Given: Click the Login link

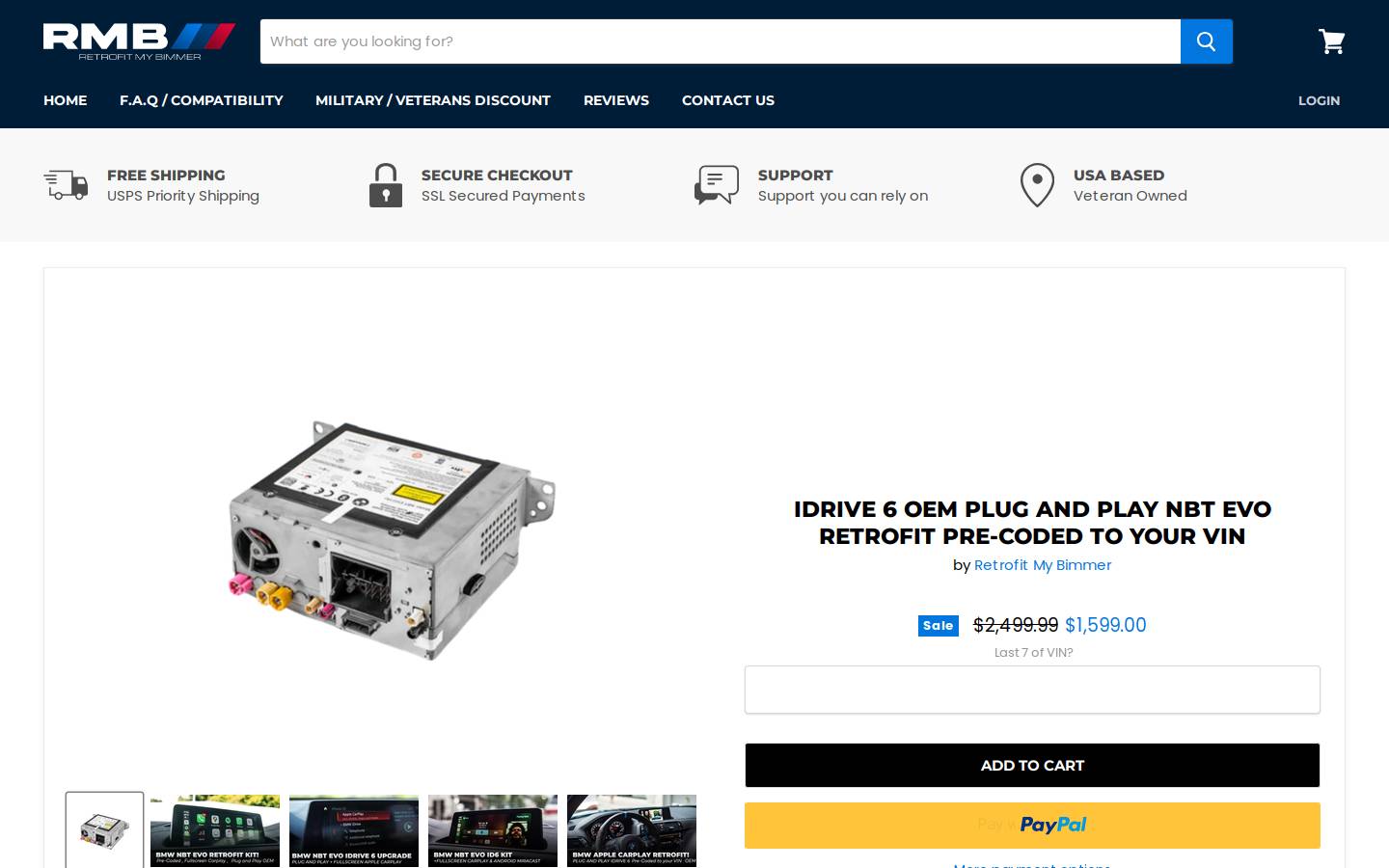Looking at the screenshot, I should (x=1319, y=100).
